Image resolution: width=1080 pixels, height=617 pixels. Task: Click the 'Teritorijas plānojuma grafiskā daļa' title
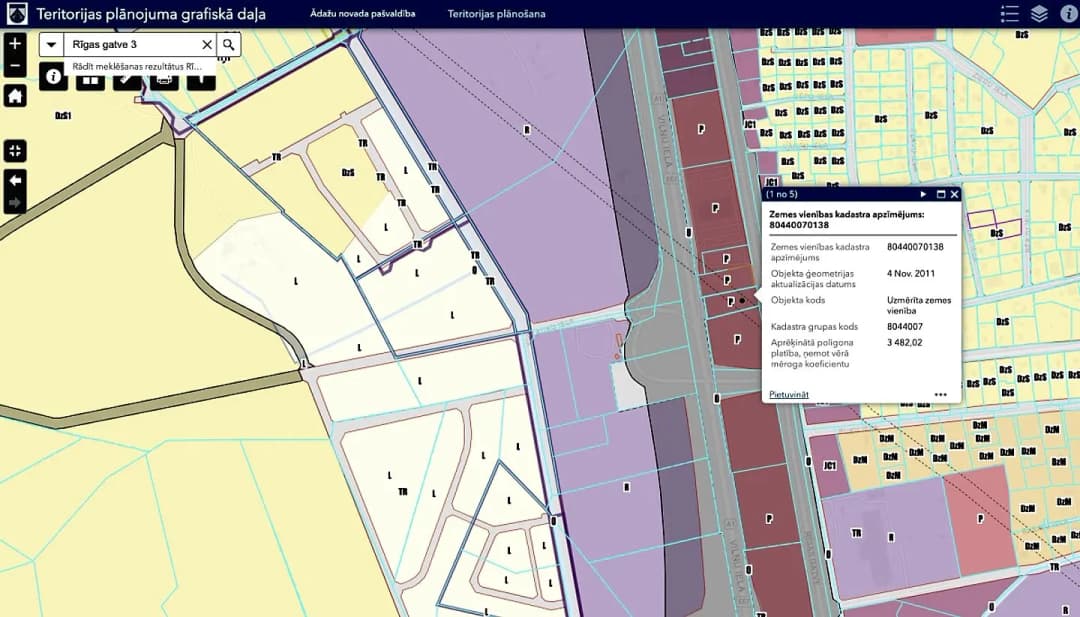tap(151, 14)
